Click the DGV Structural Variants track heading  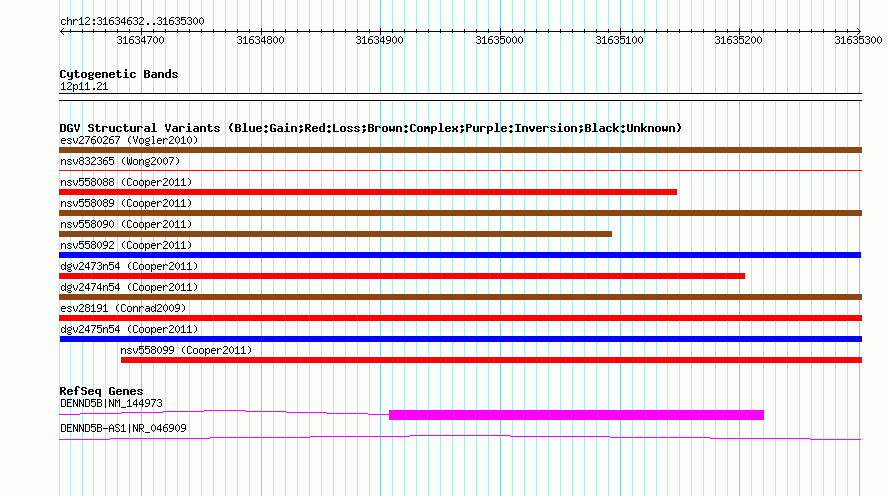tap(370, 128)
